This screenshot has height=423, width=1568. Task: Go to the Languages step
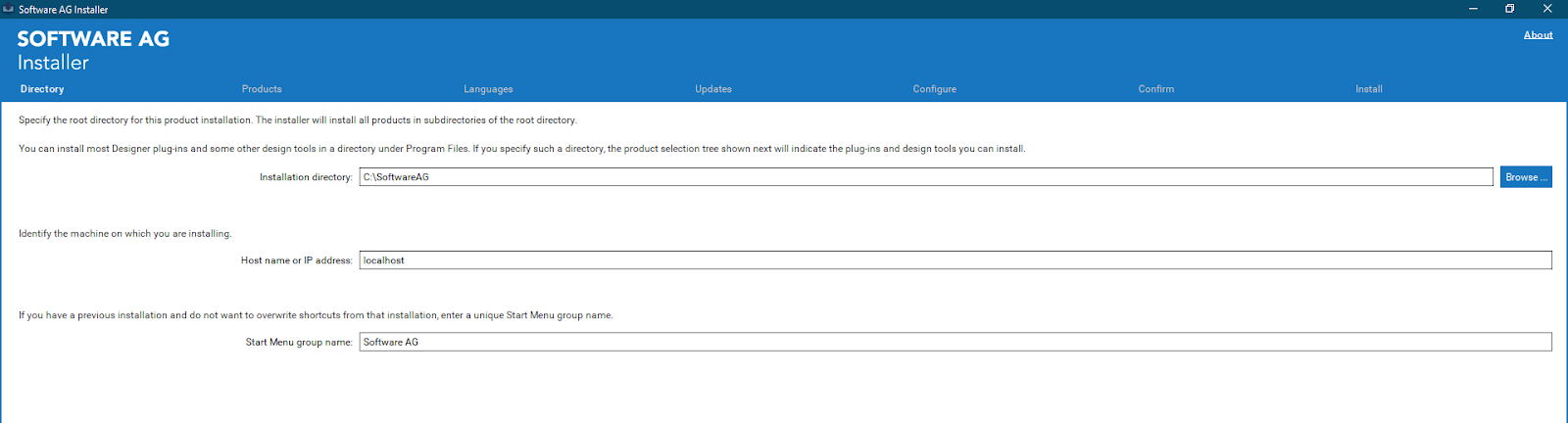(x=488, y=89)
